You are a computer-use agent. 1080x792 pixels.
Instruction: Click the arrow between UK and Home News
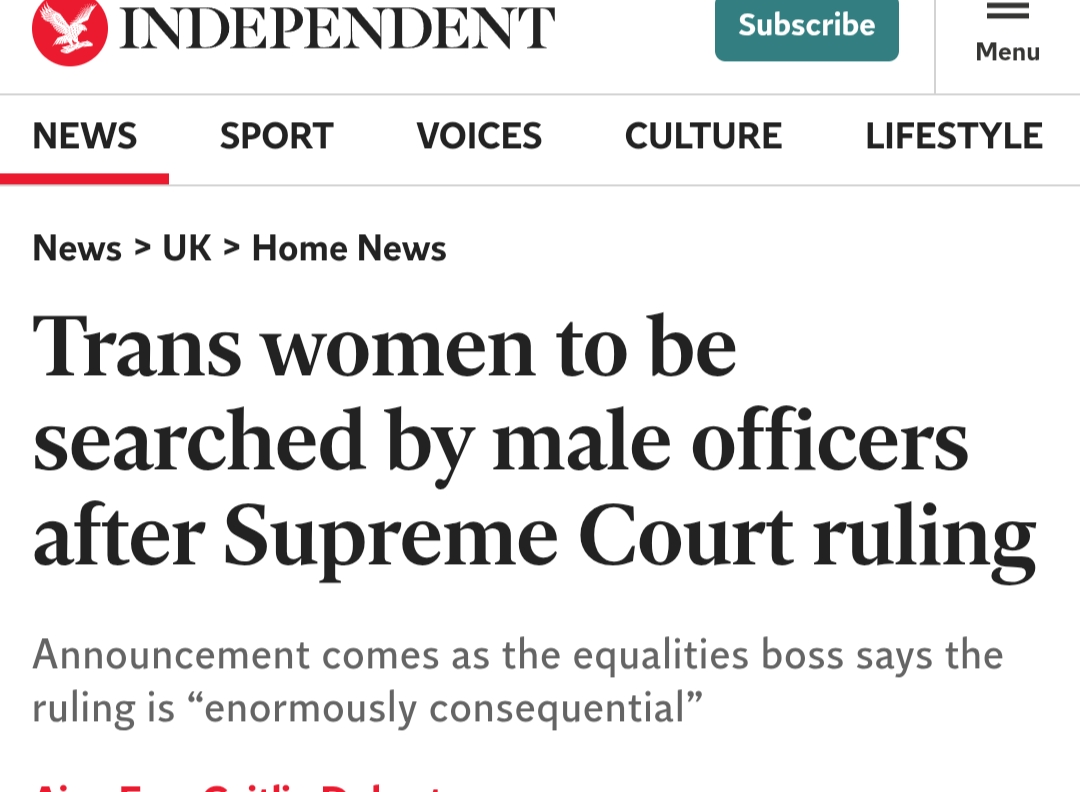coord(232,247)
